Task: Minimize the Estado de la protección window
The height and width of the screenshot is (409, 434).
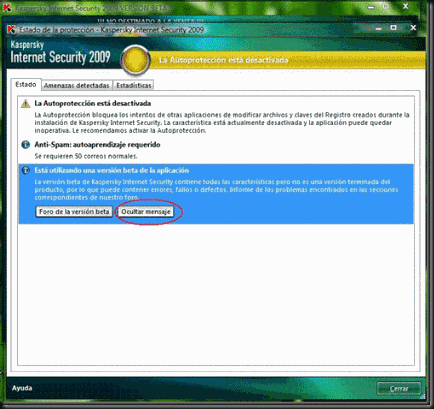Action: (378, 28)
